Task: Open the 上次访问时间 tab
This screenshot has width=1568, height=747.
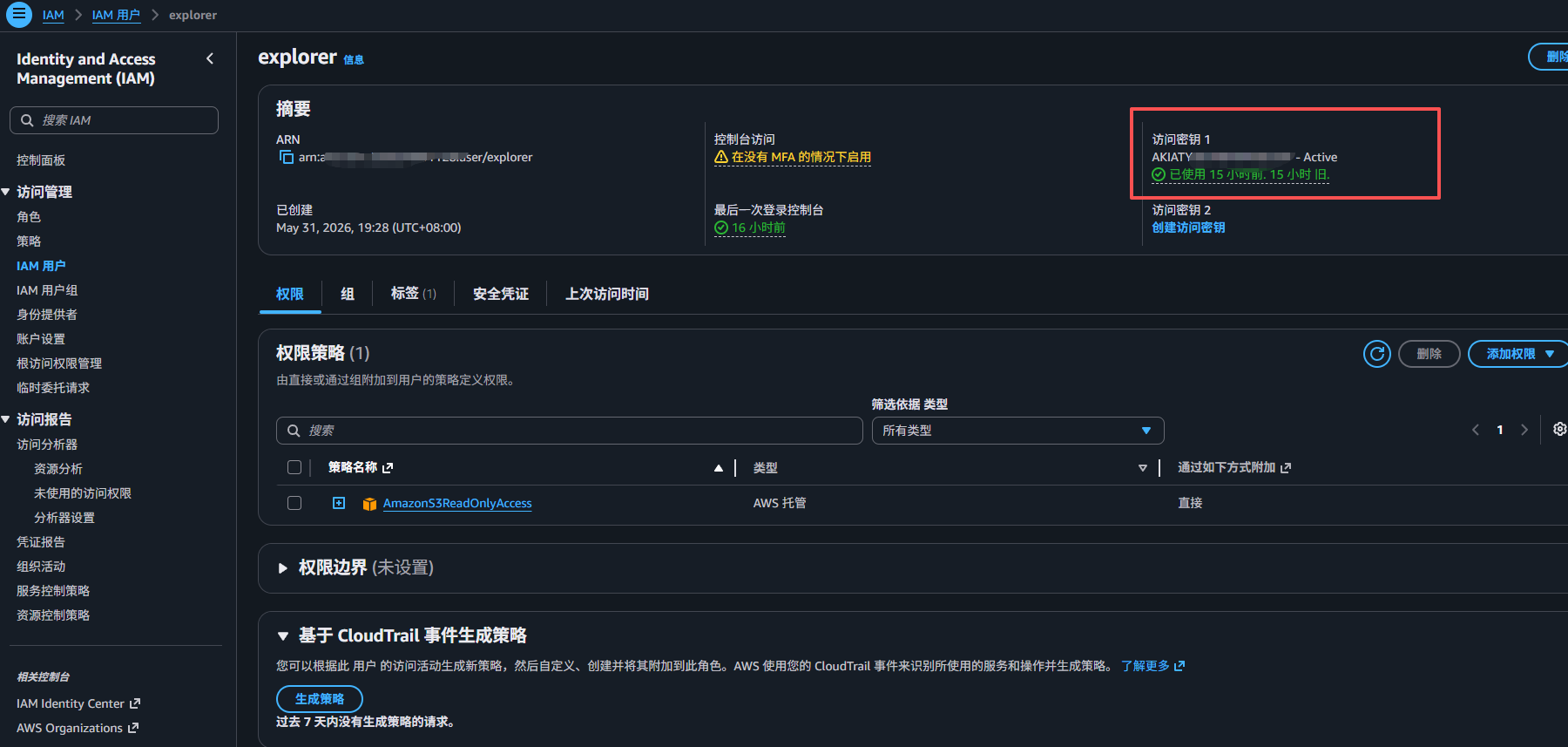Action: pyautogui.click(x=607, y=294)
